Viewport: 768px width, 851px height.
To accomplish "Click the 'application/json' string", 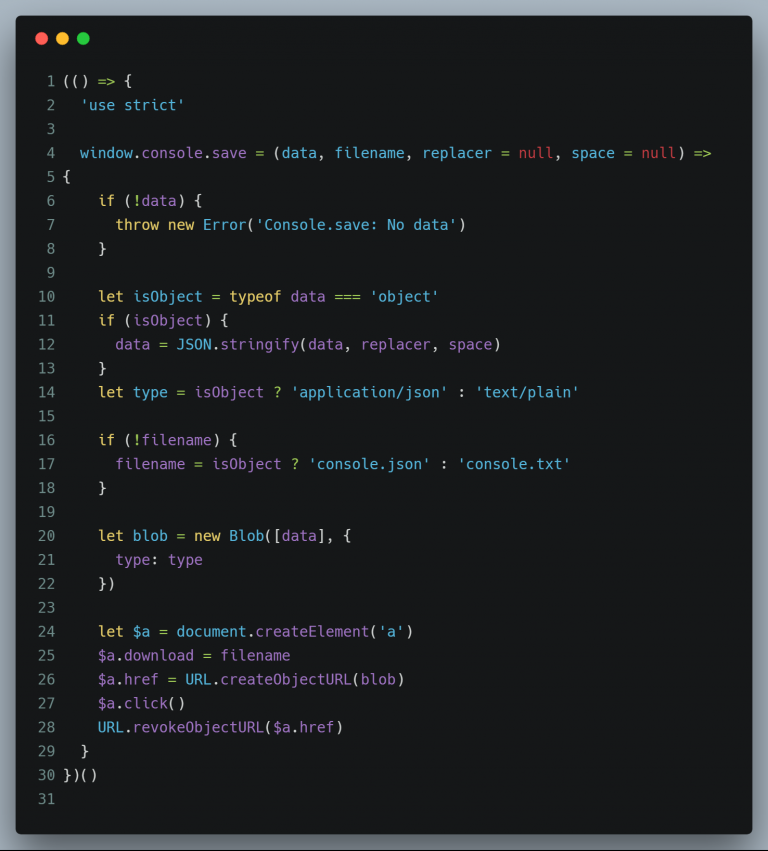I will (369, 392).
